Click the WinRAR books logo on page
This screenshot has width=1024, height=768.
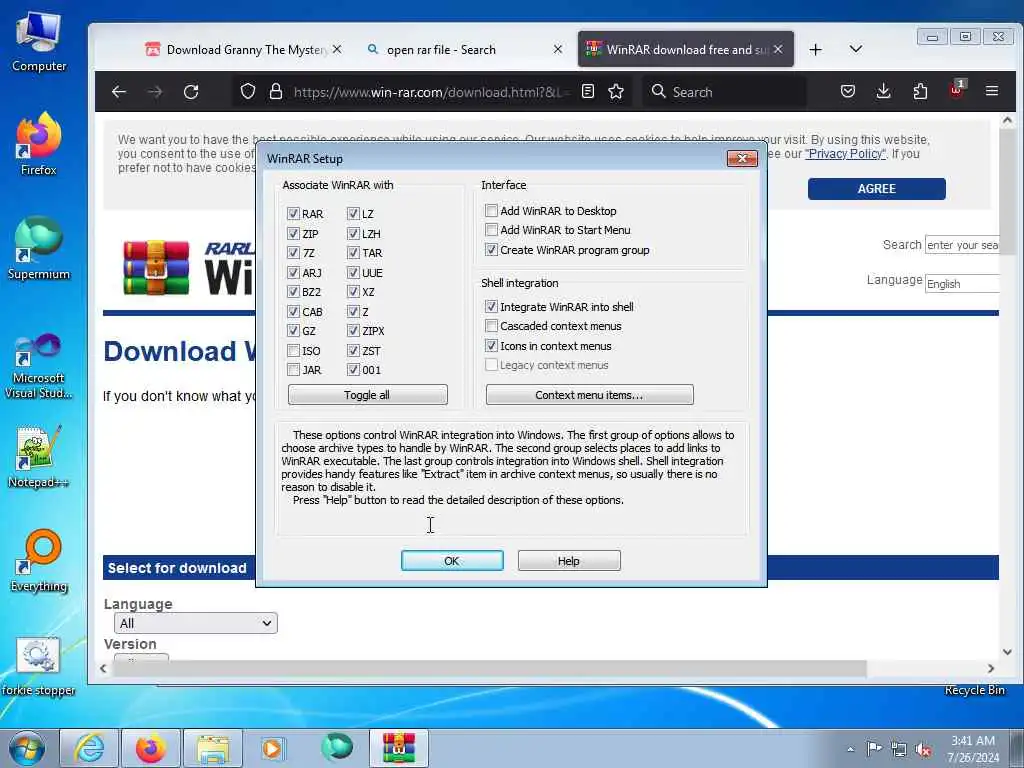[x=156, y=268]
